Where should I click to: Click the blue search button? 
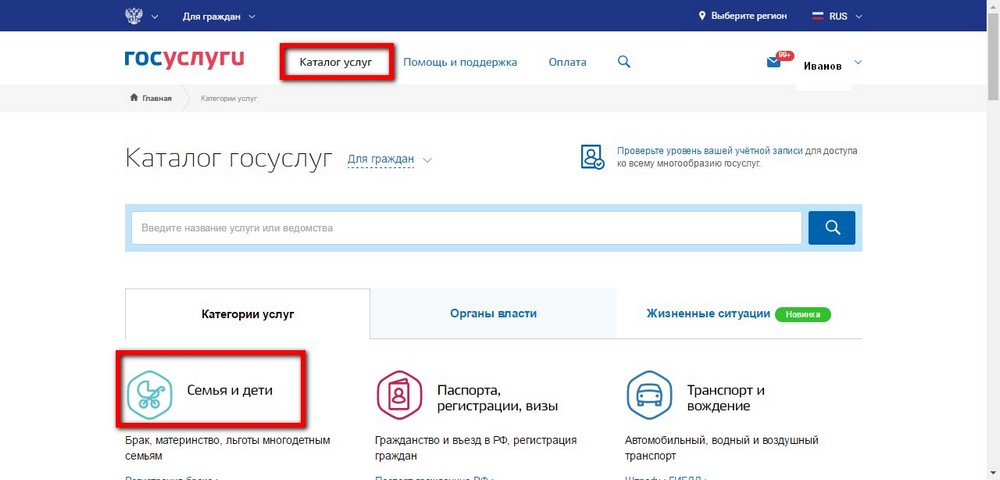pos(831,228)
